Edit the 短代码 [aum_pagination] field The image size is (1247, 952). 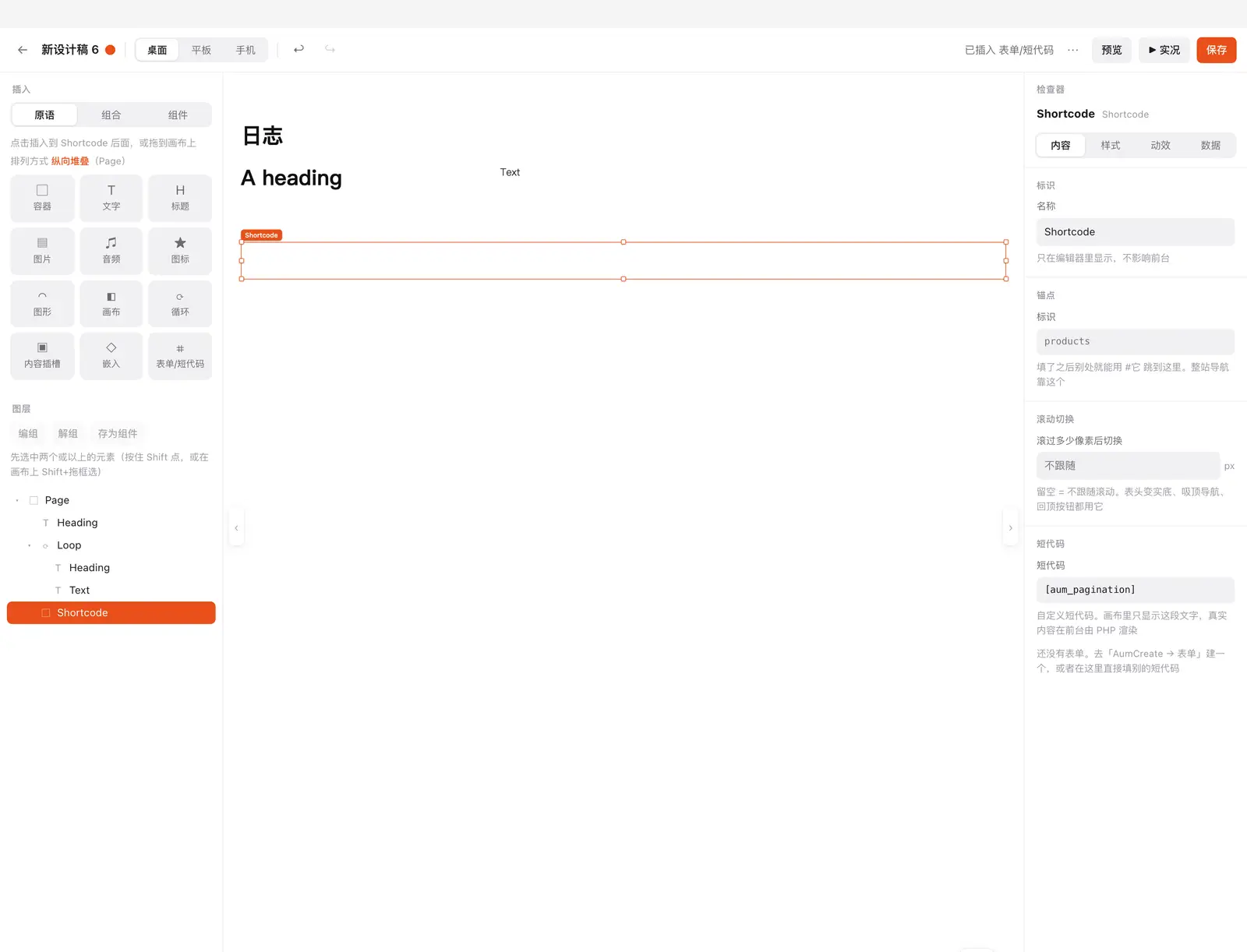(x=1135, y=590)
